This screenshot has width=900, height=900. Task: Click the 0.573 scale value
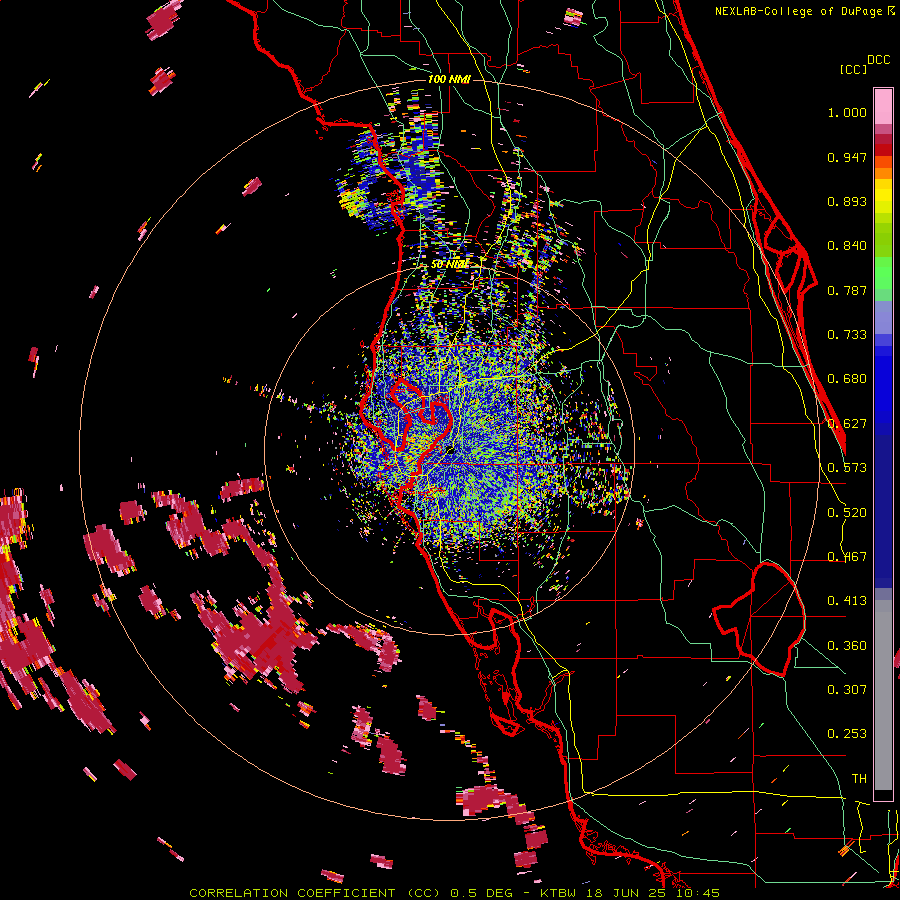point(847,468)
